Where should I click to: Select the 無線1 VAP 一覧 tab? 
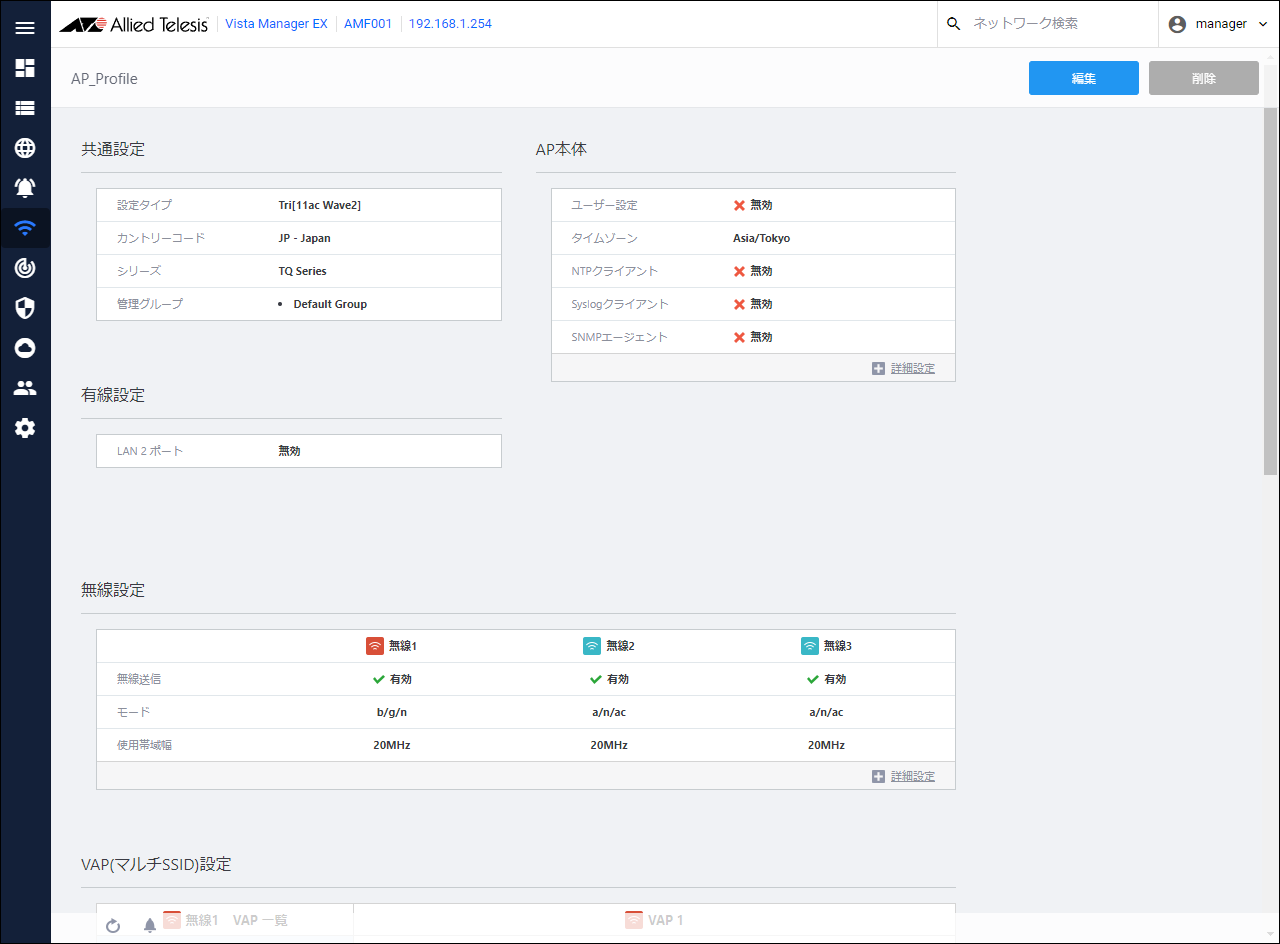[226, 920]
